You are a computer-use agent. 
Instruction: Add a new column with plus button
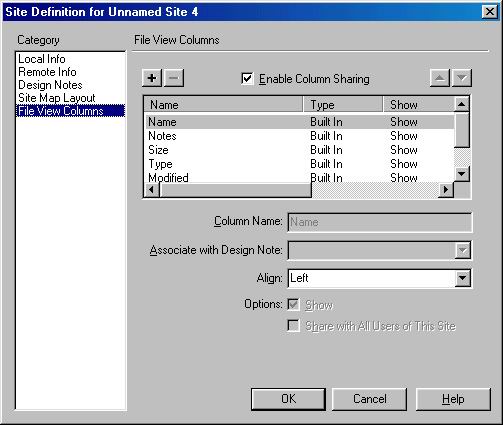[152, 78]
